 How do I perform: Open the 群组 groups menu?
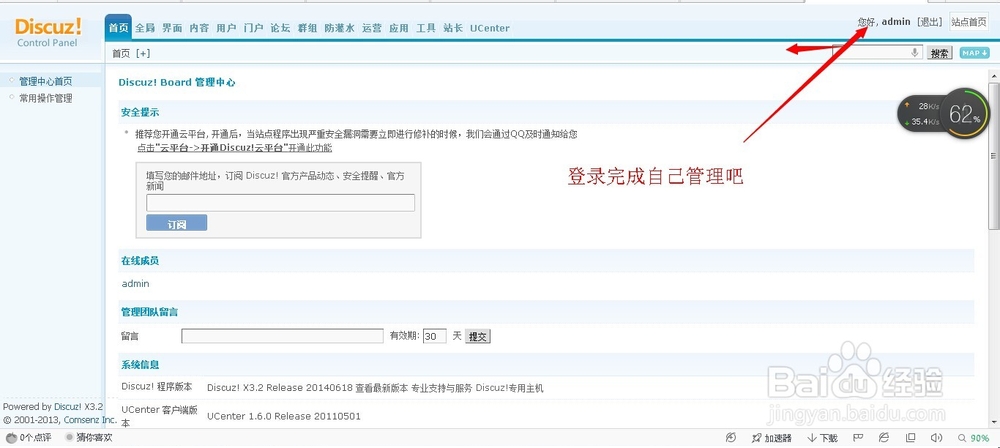[x=307, y=28]
